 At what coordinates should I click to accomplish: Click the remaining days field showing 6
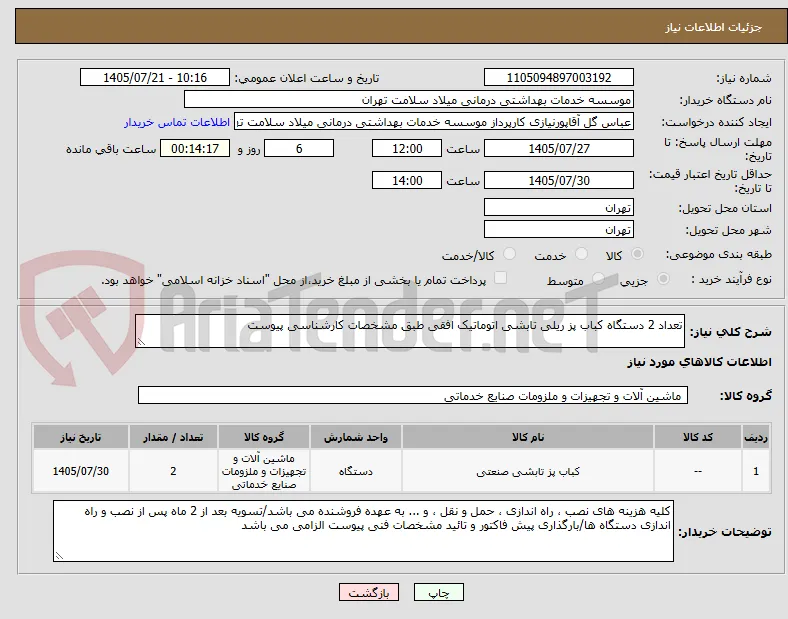299,148
